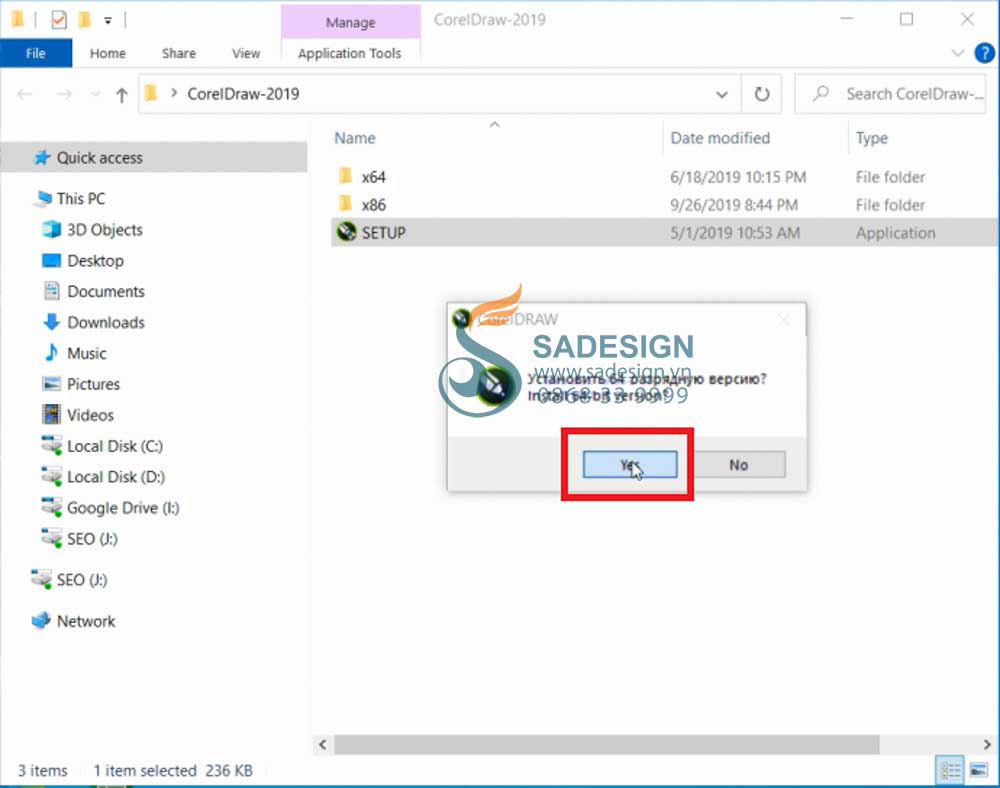Click the SETUP application icon
1000x788 pixels.
pos(346,231)
